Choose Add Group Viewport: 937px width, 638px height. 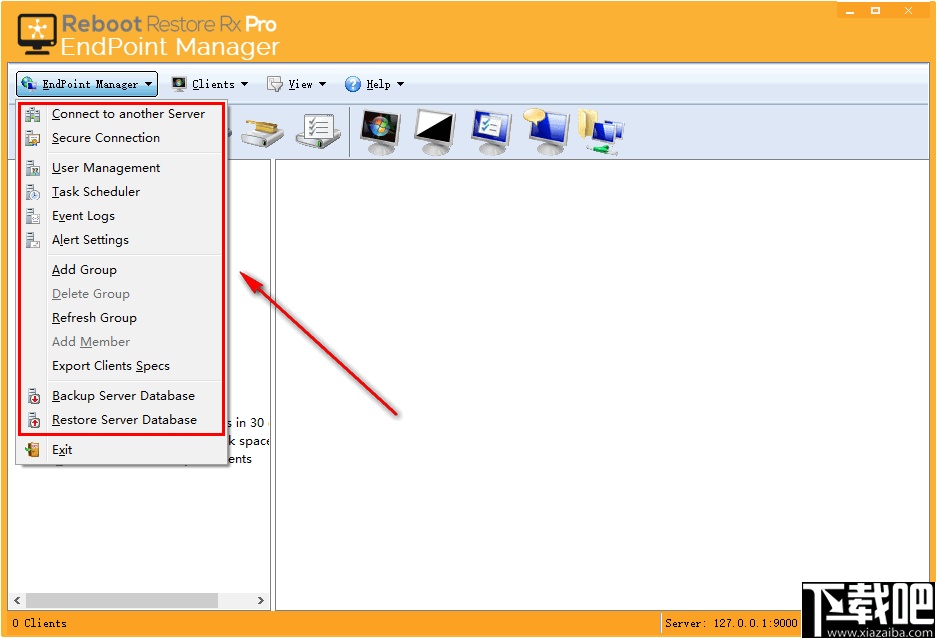point(121,270)
